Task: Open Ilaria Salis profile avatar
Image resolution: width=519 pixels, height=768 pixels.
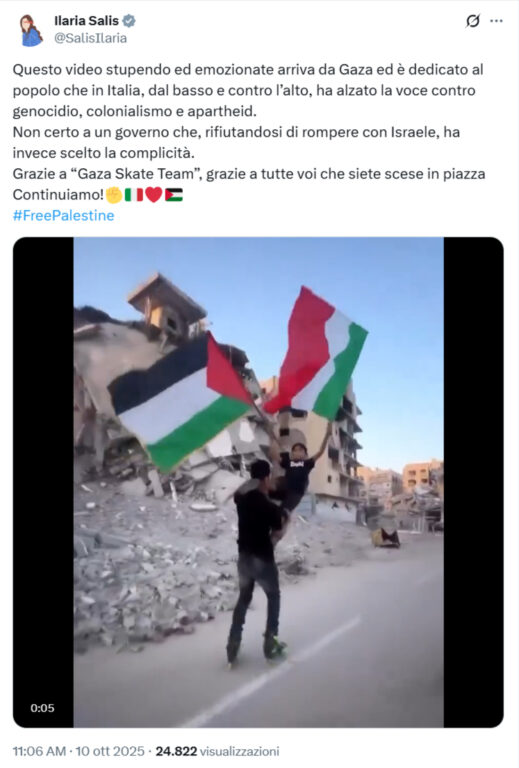Action: [31, 30]
